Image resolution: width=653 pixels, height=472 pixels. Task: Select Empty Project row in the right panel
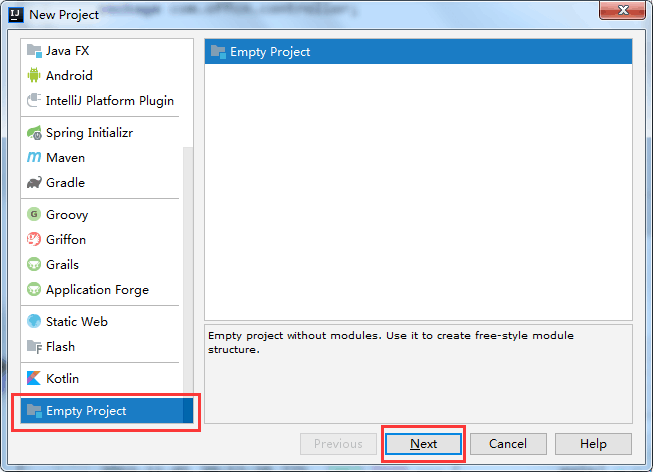[x=418, y=52]
